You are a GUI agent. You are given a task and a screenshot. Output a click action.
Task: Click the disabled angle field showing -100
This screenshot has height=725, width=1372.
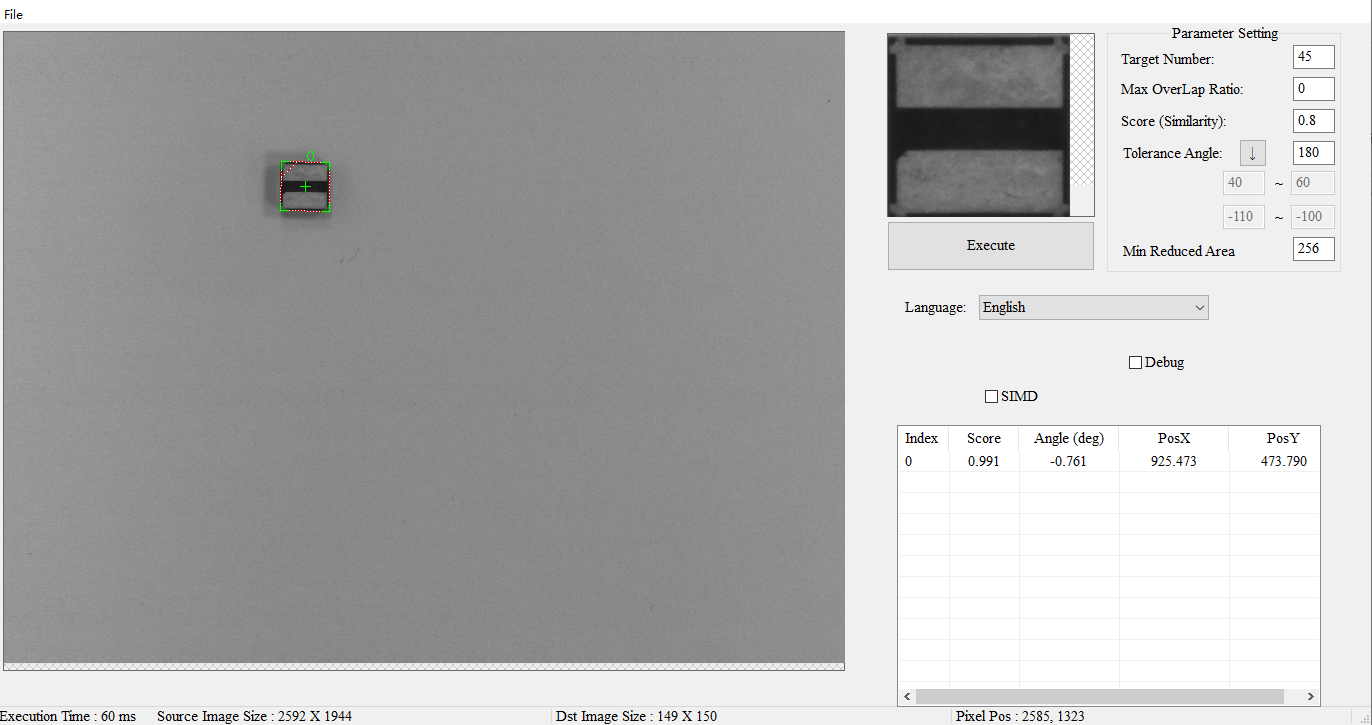point(1313,216)
